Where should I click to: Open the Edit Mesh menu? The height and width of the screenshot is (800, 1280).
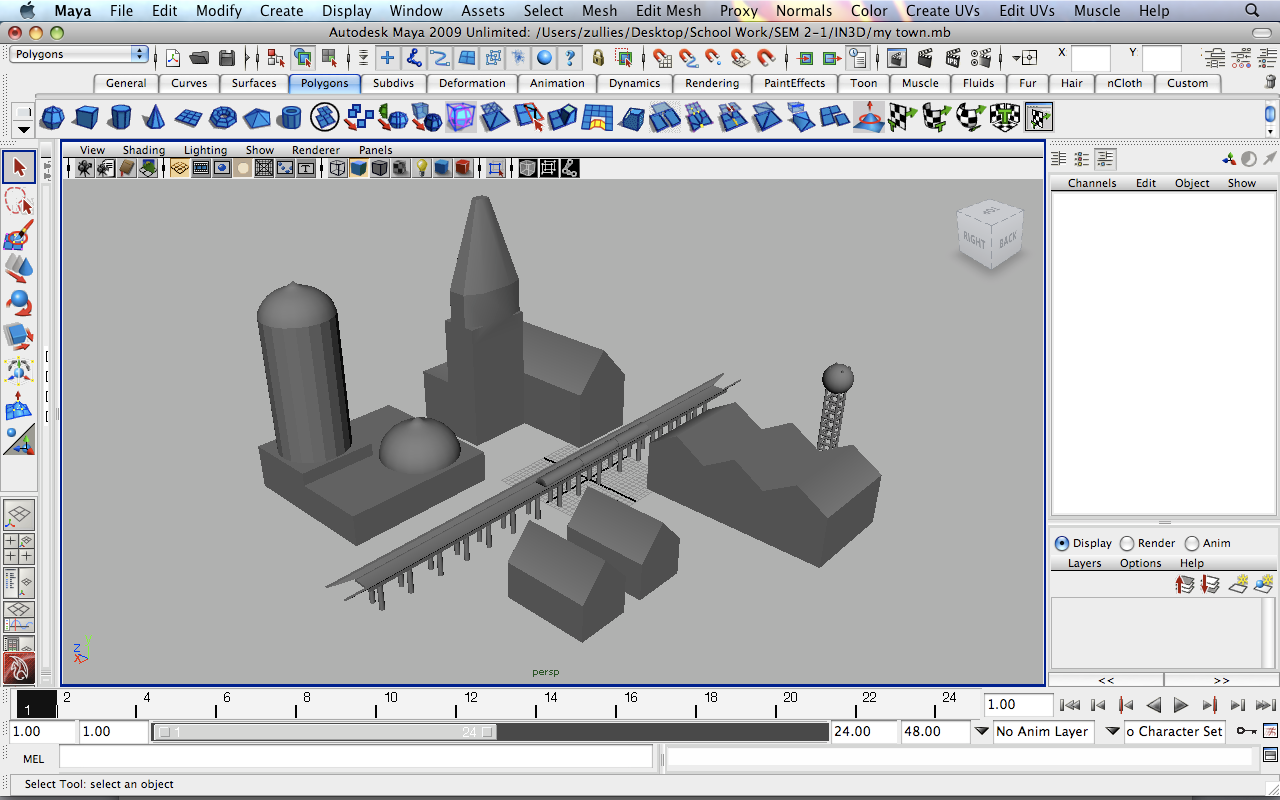click(668, 11)
